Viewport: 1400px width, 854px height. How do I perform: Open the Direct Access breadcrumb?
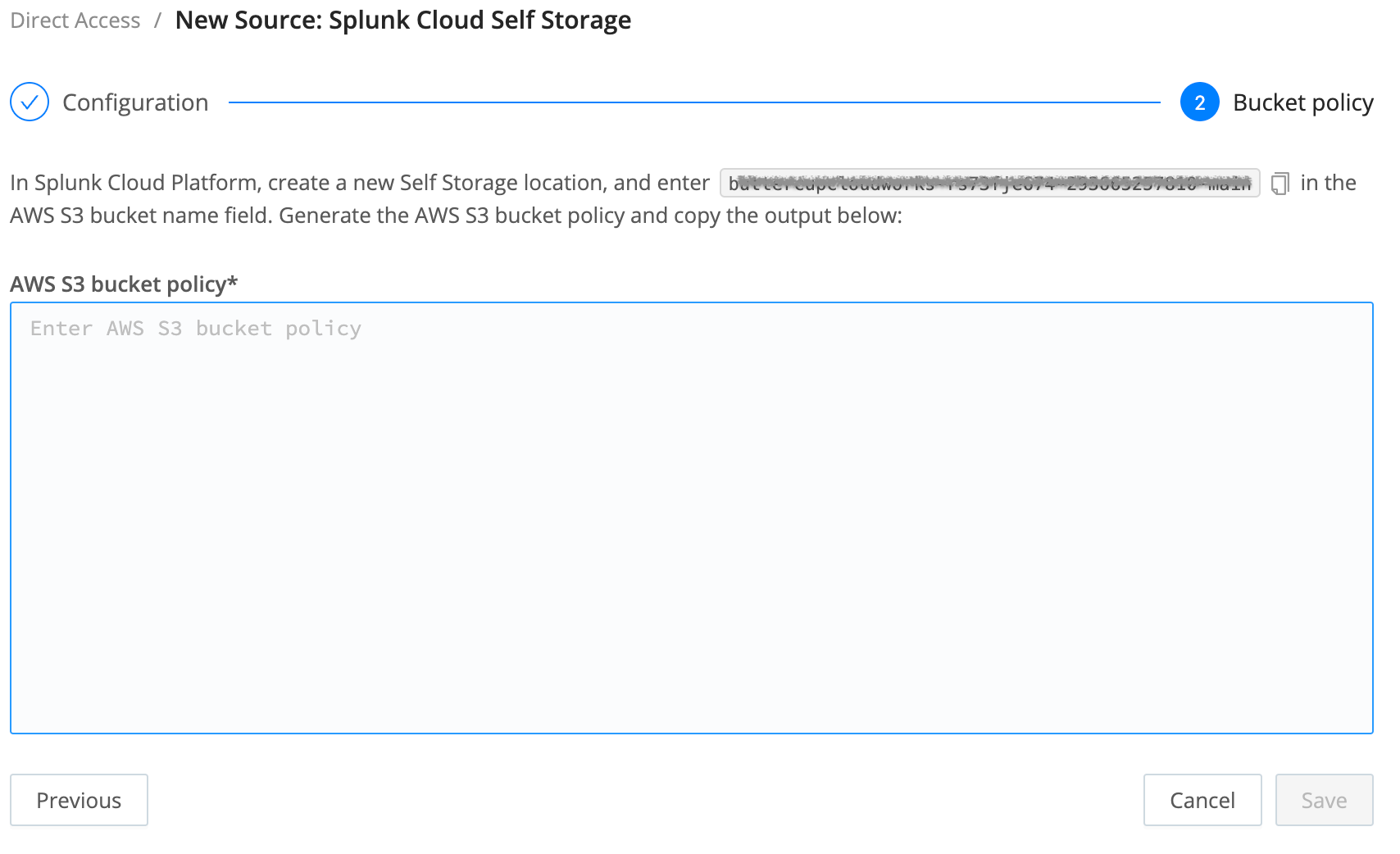pyautogui.click(x=74, y=20)
